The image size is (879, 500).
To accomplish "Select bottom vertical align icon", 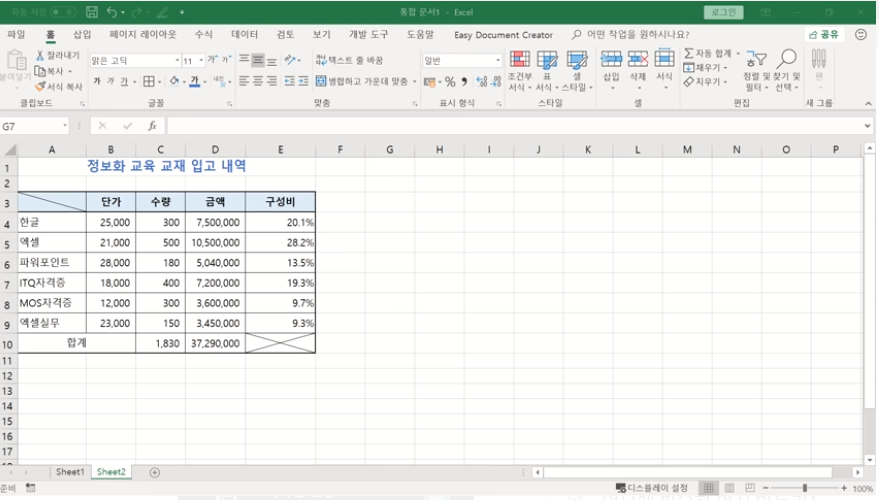I will coord(271,59).
